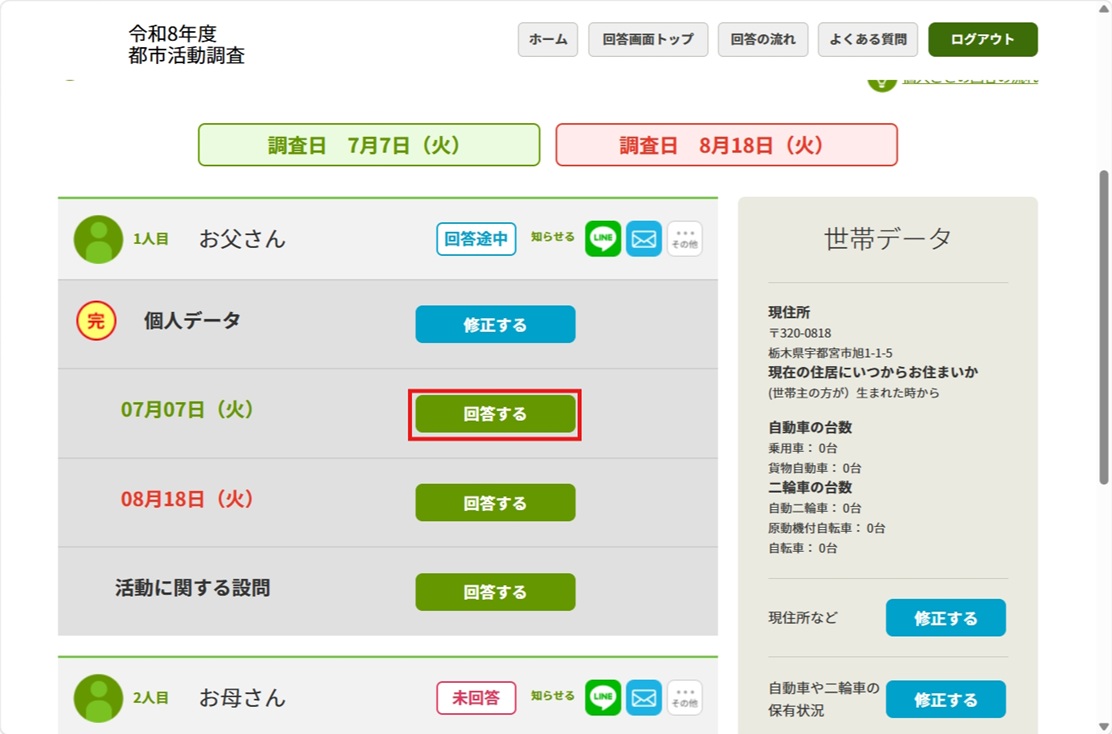Notify お母さん via the LINE icon
The image size is (1112, 734).
pos(603,697)
